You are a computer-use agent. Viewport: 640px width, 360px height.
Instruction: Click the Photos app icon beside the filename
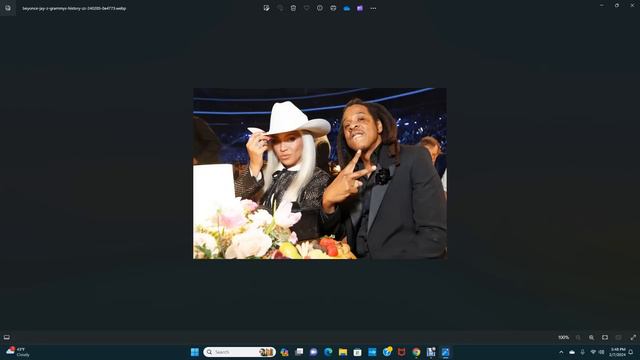tap(8, 8)
